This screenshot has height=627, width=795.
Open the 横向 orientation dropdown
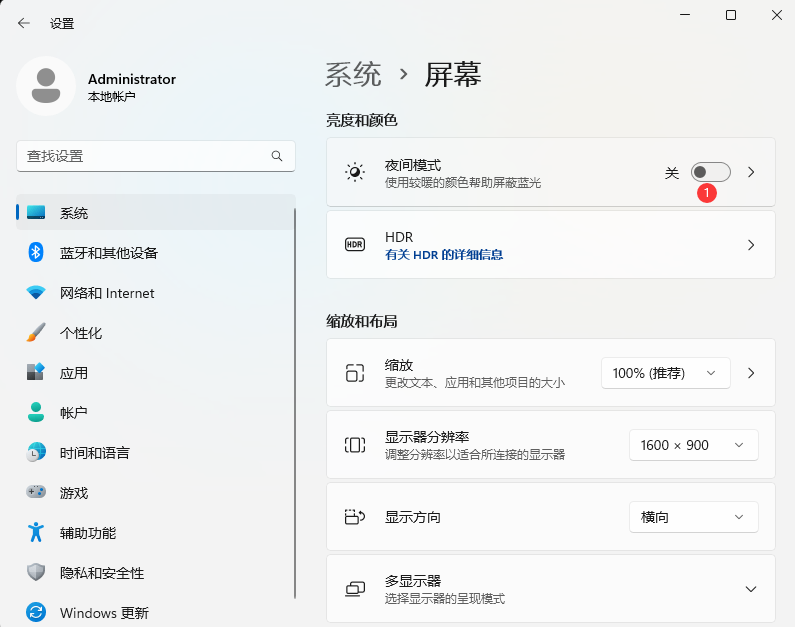click(x=694, y=517)
